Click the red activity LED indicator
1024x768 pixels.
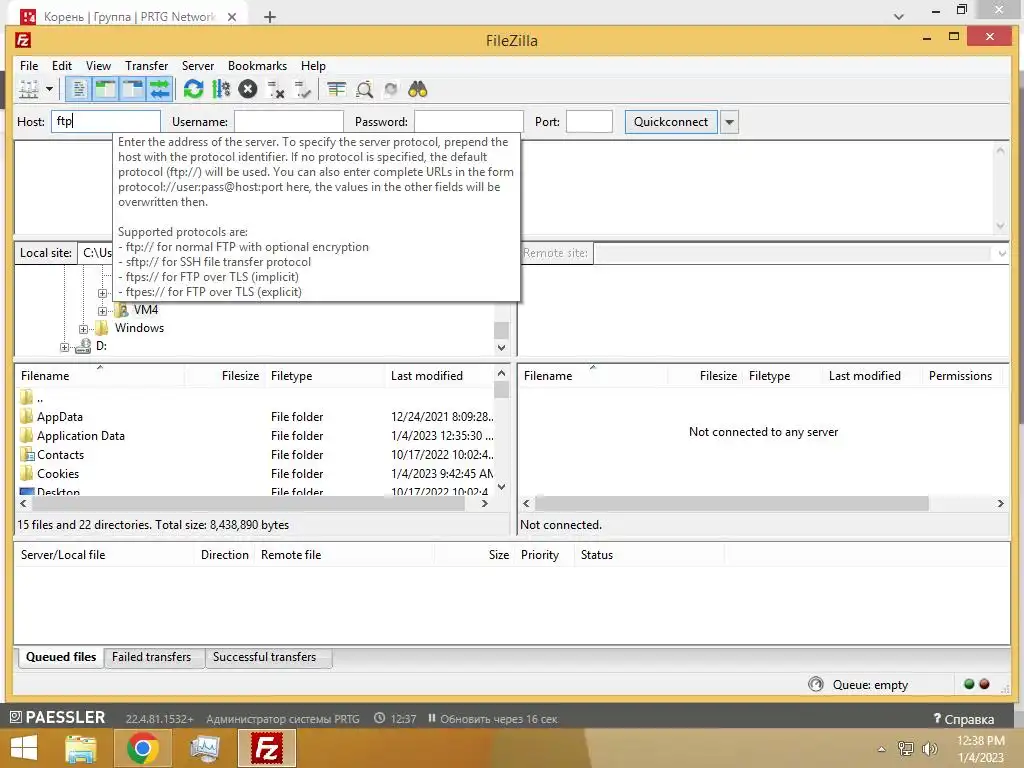pyautogui.click(x=984, y=684)
